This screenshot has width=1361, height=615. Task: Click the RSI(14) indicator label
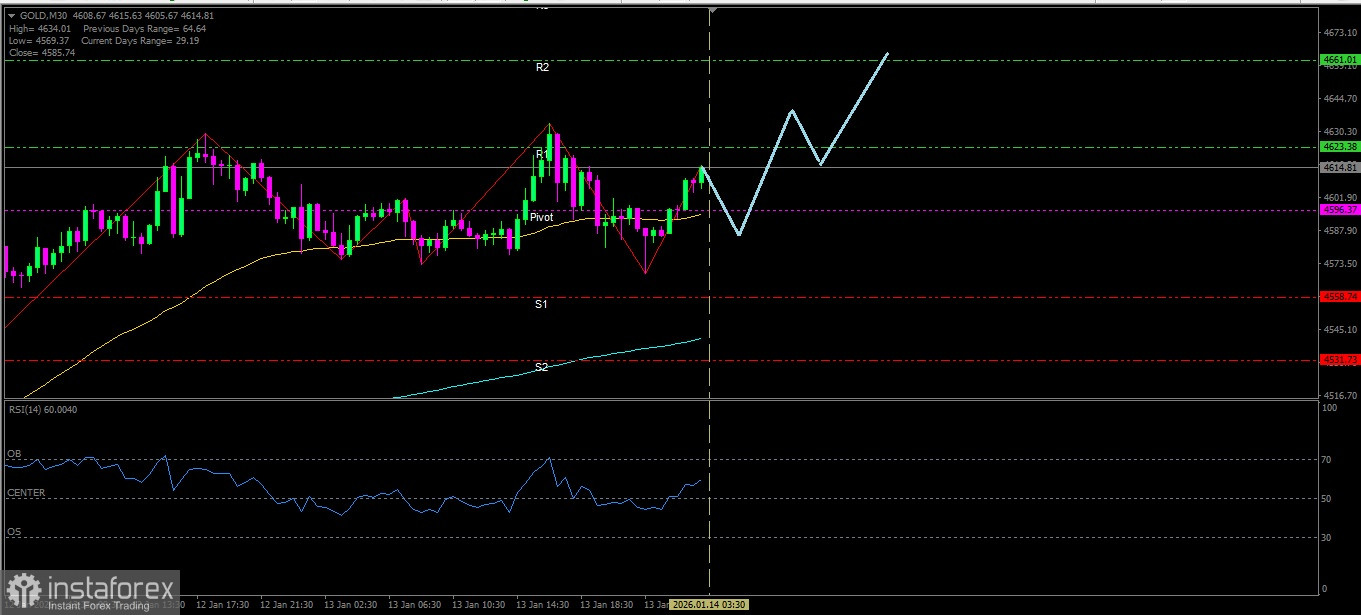42,409
